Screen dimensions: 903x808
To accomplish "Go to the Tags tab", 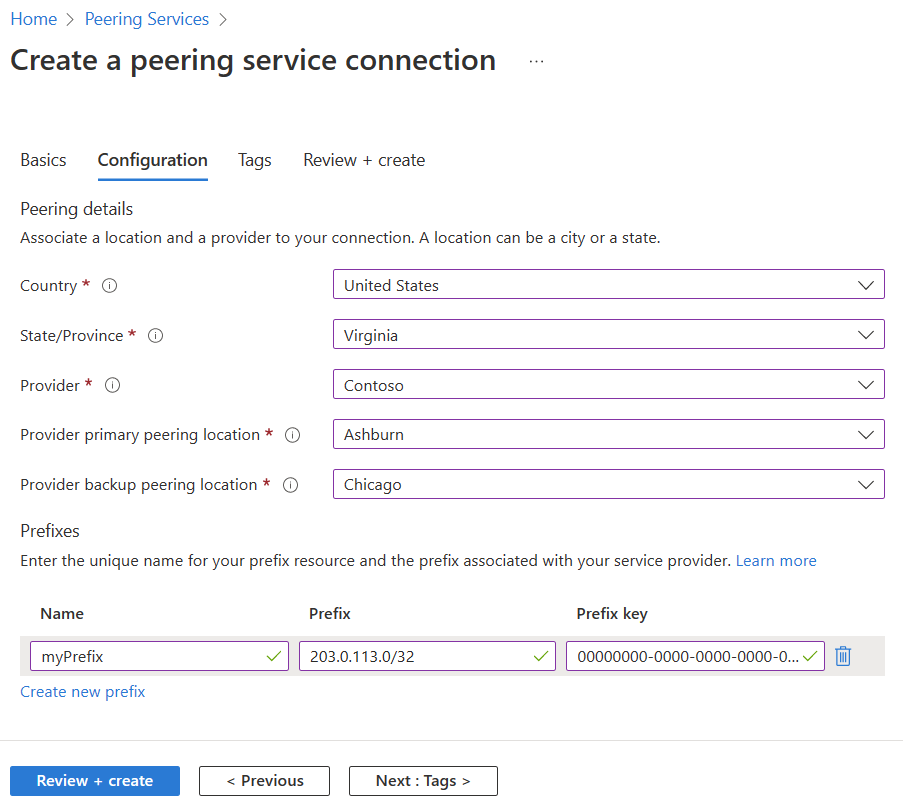I will click(x=255, y=160).
